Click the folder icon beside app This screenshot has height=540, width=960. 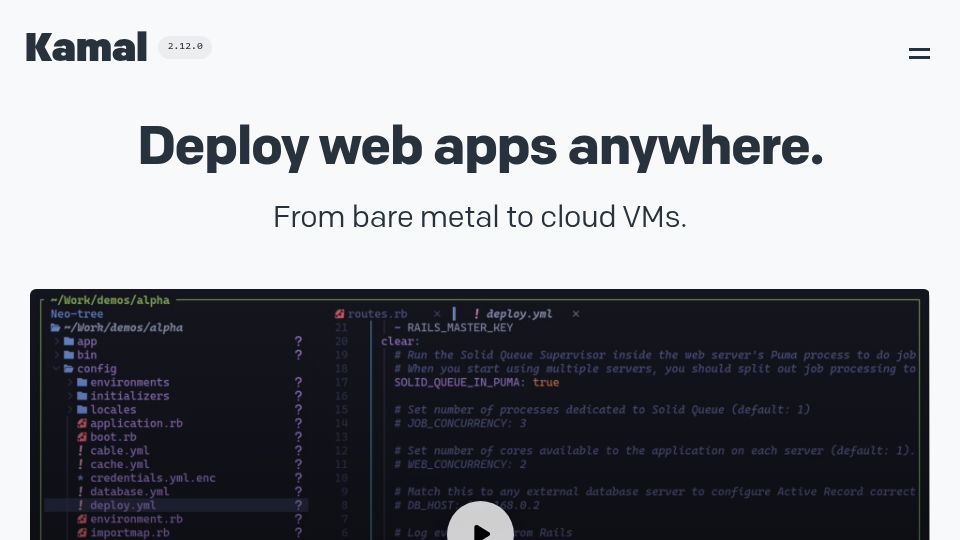(69, 342)
